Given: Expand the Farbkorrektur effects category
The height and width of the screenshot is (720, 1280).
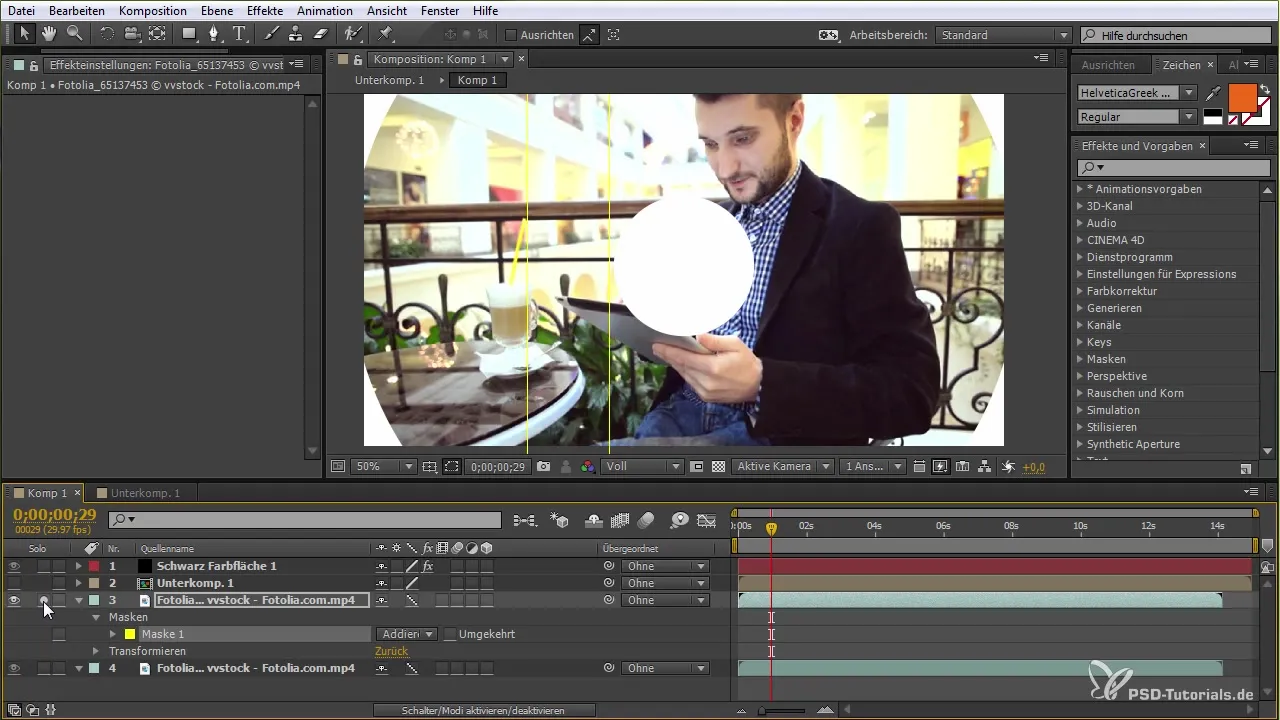Looking at the screenshot, I should (1080, 291).
